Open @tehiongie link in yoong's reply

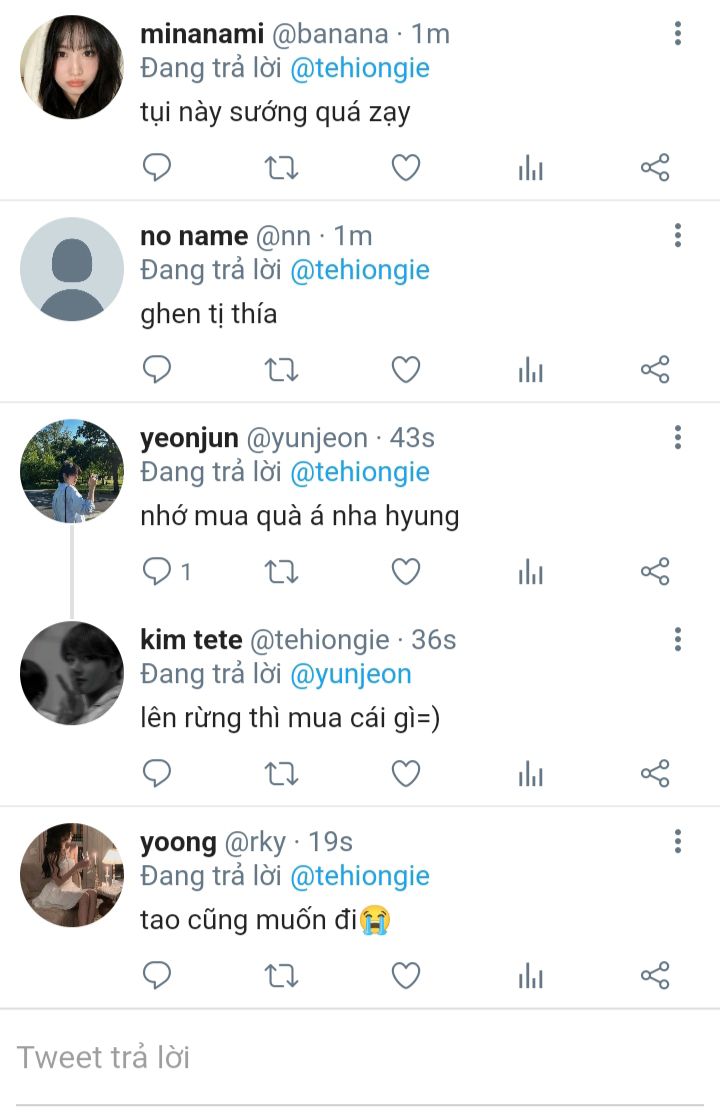[360, 876]
